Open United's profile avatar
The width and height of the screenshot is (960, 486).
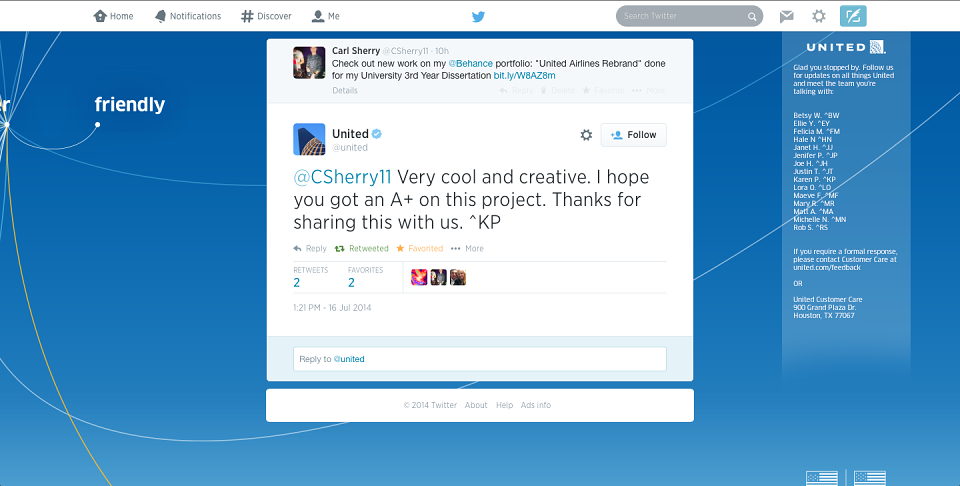309,140
